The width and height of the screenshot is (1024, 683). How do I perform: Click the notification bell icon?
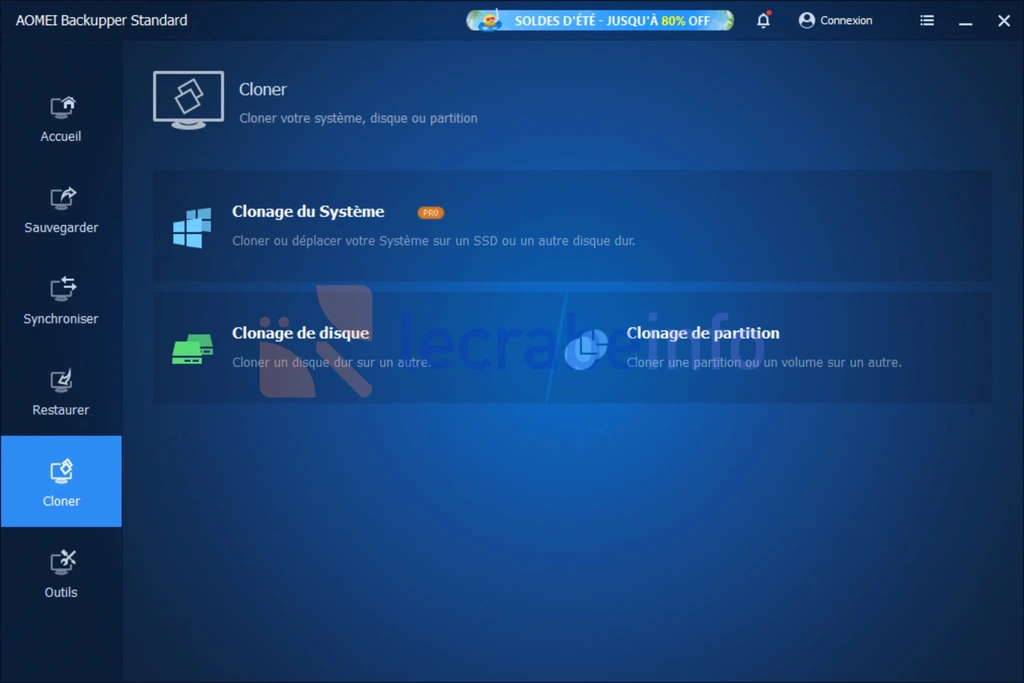click(763, 20)
